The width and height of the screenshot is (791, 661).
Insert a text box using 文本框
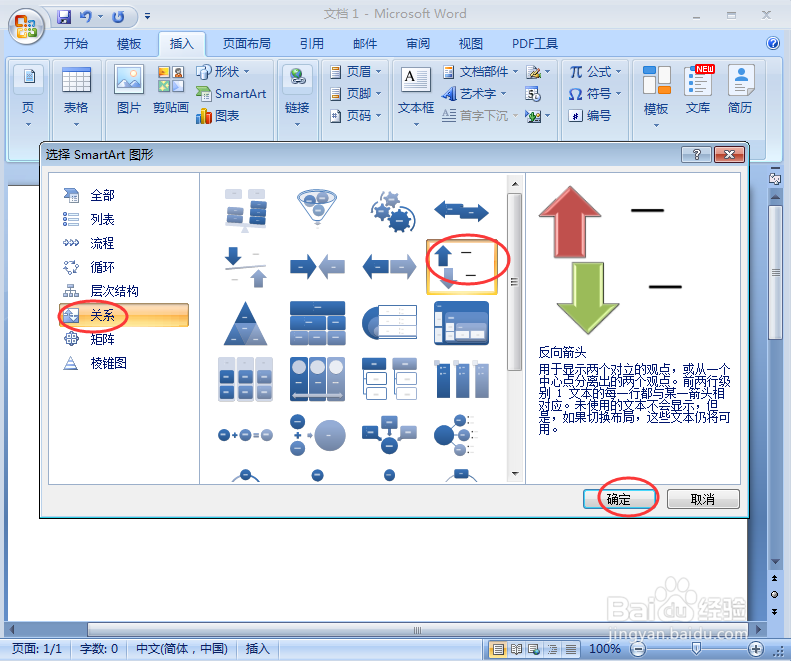coord(416,95)
